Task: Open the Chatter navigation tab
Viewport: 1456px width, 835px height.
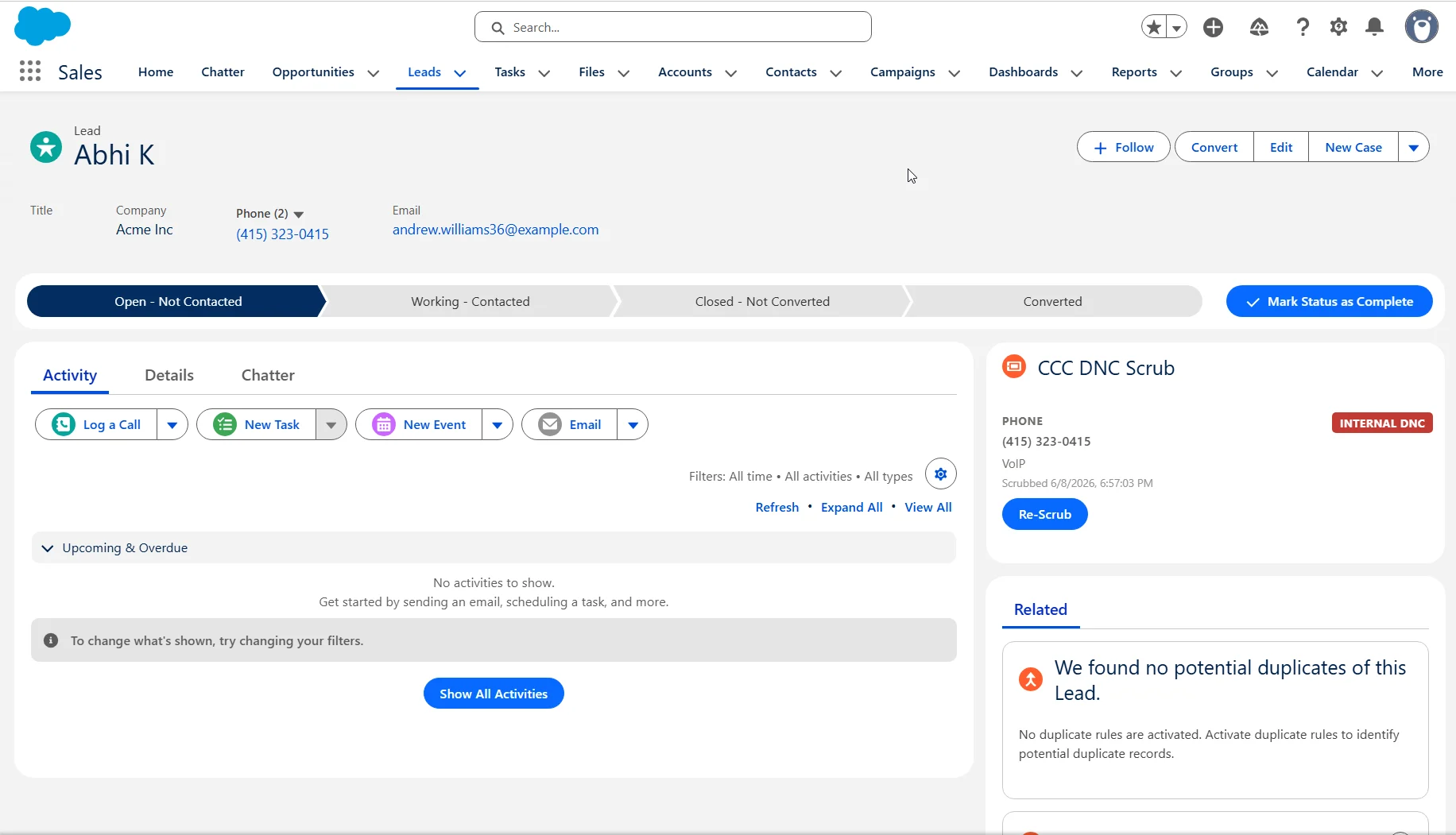Action: pos(223,72)
